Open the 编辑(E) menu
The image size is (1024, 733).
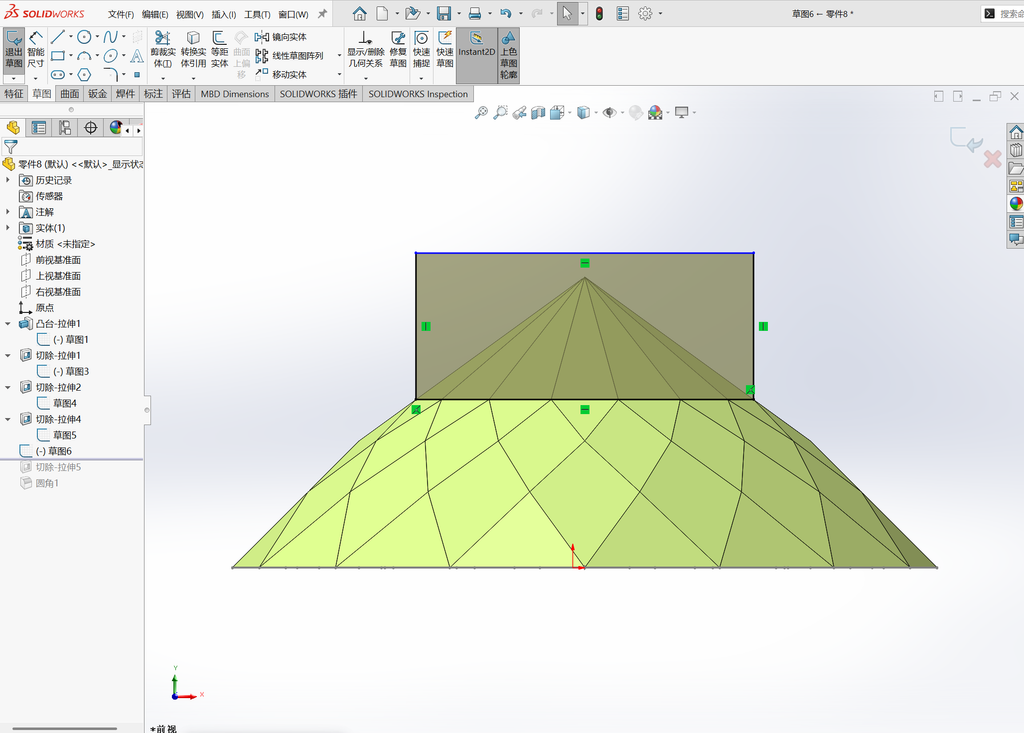155,14
